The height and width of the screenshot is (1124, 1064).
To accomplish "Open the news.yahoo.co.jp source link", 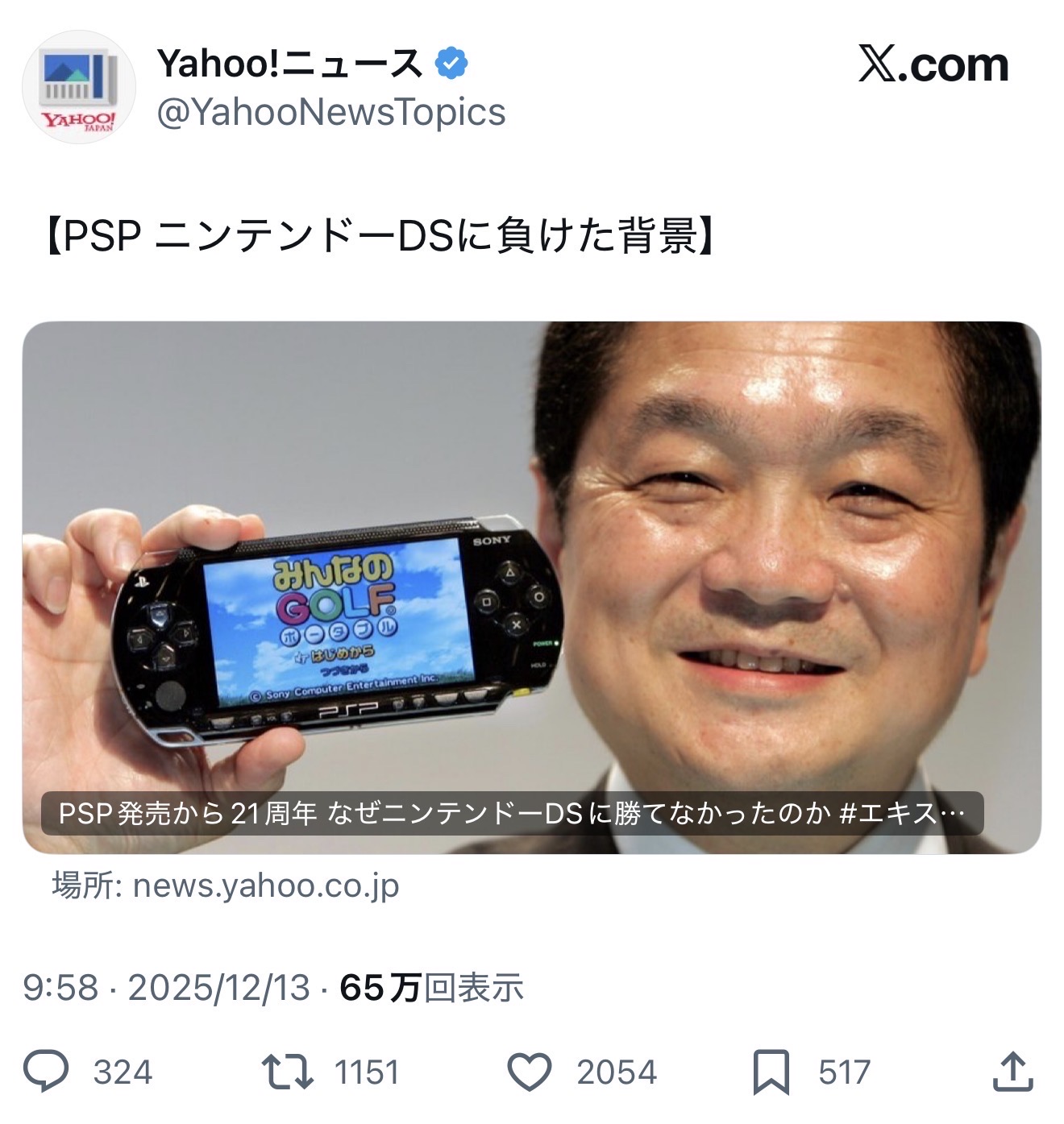I will (226, 886).
